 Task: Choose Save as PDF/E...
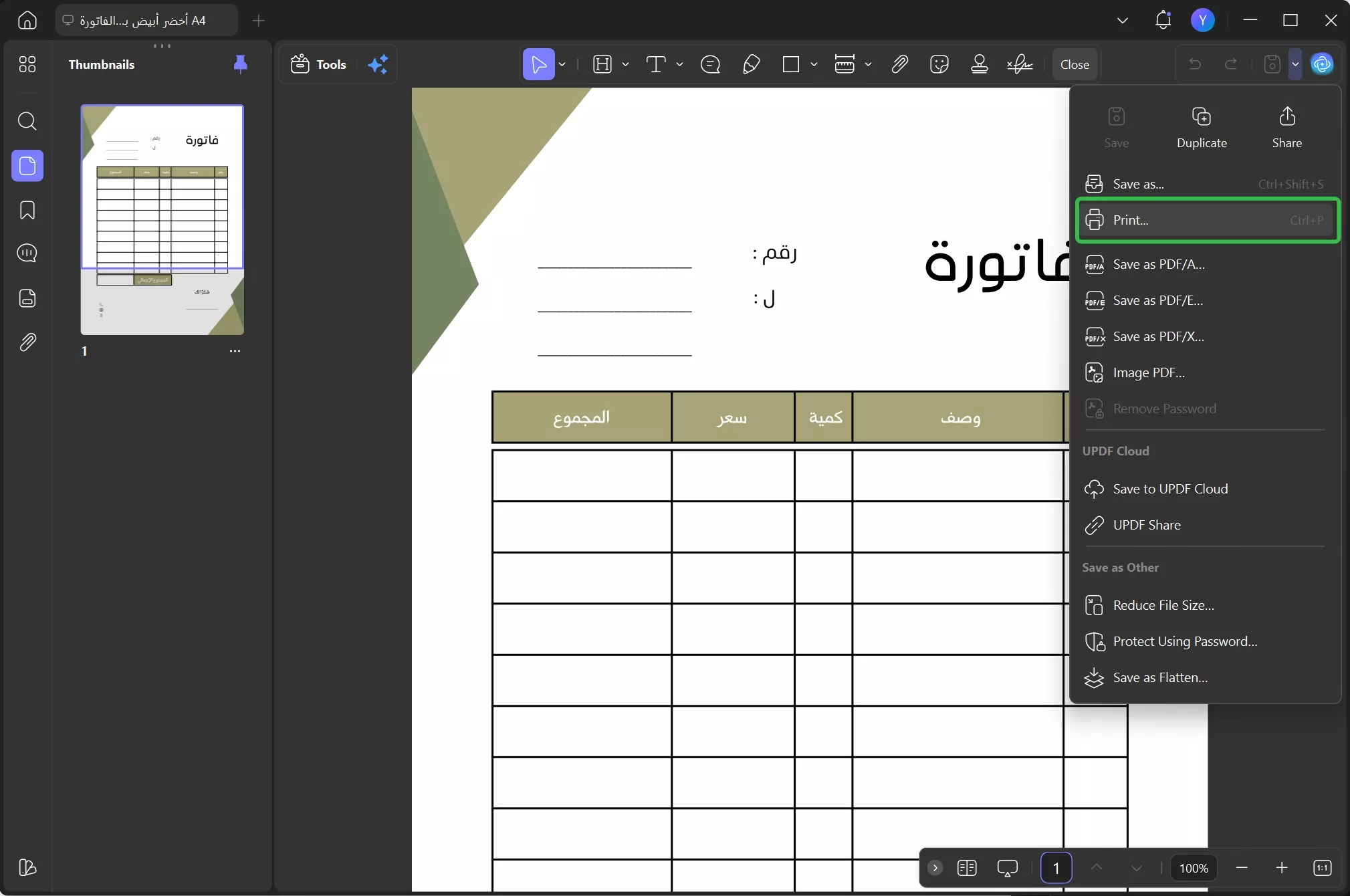tap(1205, 300)
